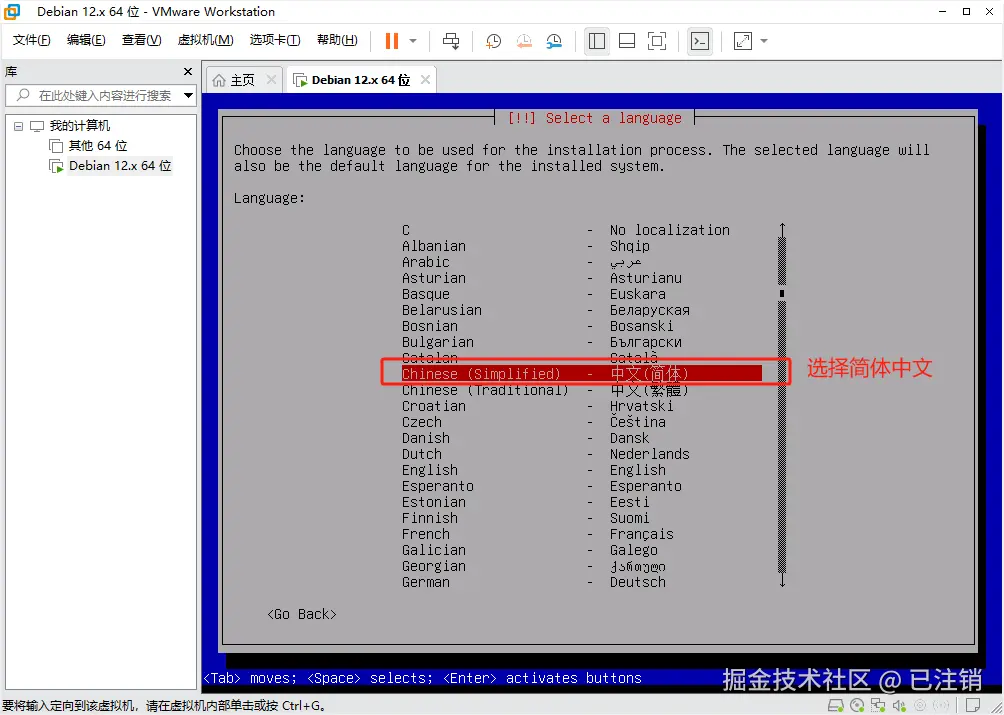Click the CD/DVD drive status icon

coord(857,705)
